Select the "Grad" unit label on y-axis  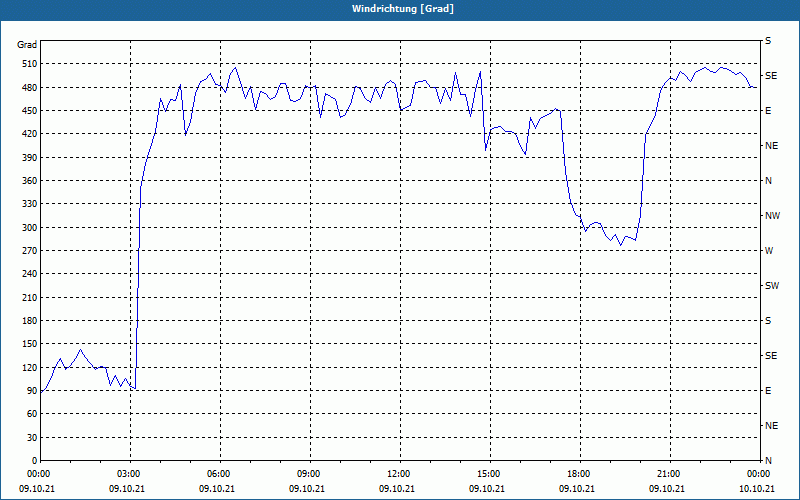tap(27, 45)
